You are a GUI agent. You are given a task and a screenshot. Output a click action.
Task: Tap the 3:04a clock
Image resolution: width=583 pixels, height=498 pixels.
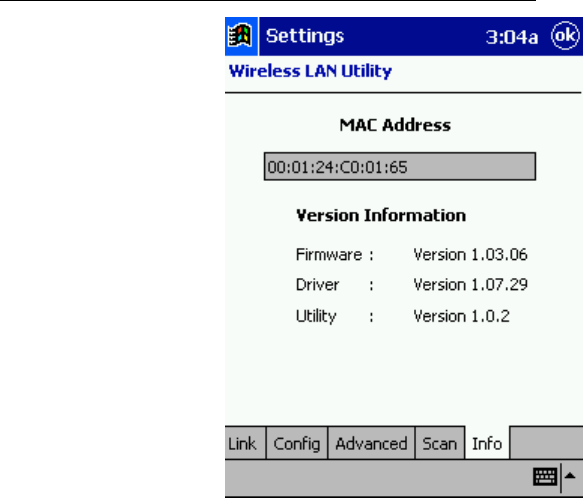coord(512,37)
